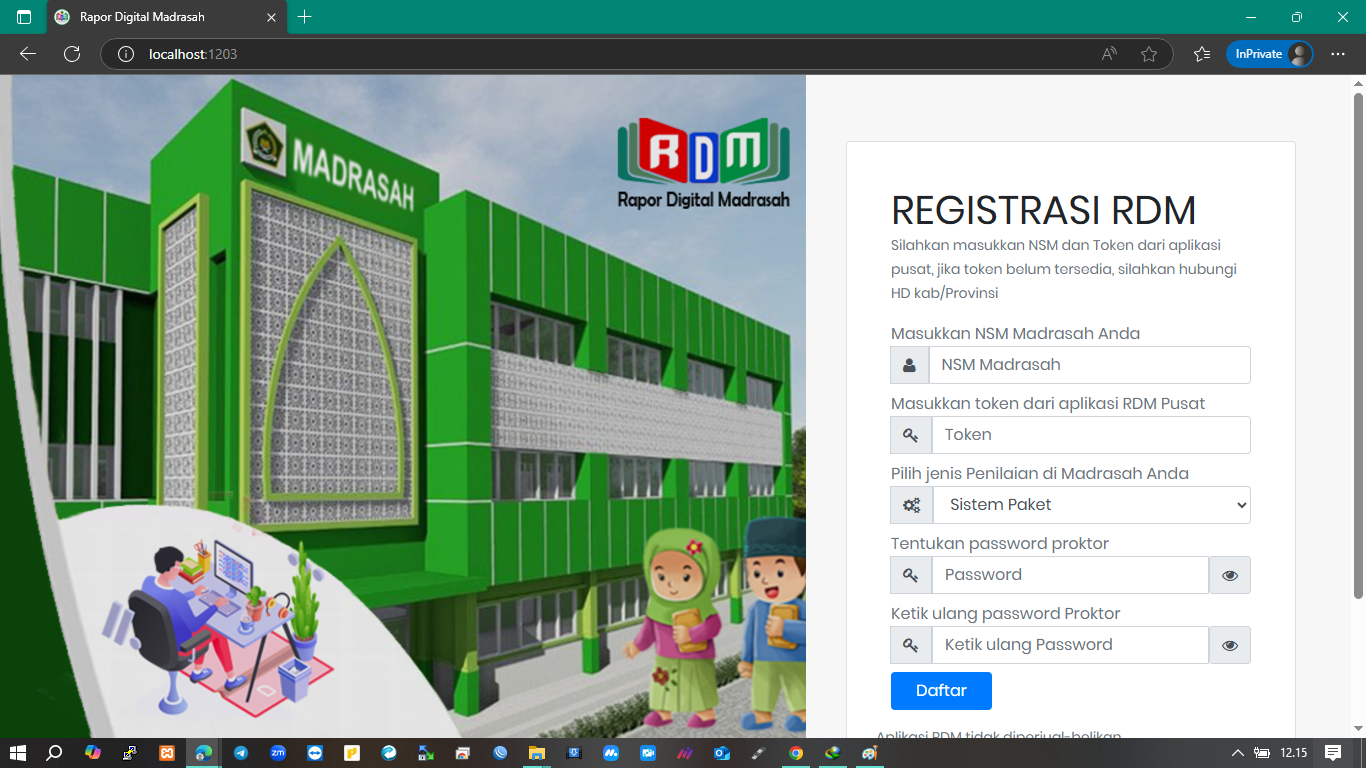Open the Windows Start menu

click(x=18, y=753)
